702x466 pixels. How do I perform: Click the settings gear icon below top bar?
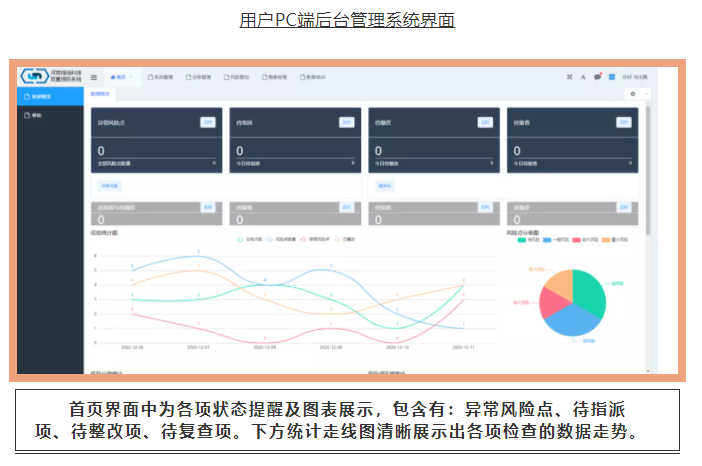631,93
